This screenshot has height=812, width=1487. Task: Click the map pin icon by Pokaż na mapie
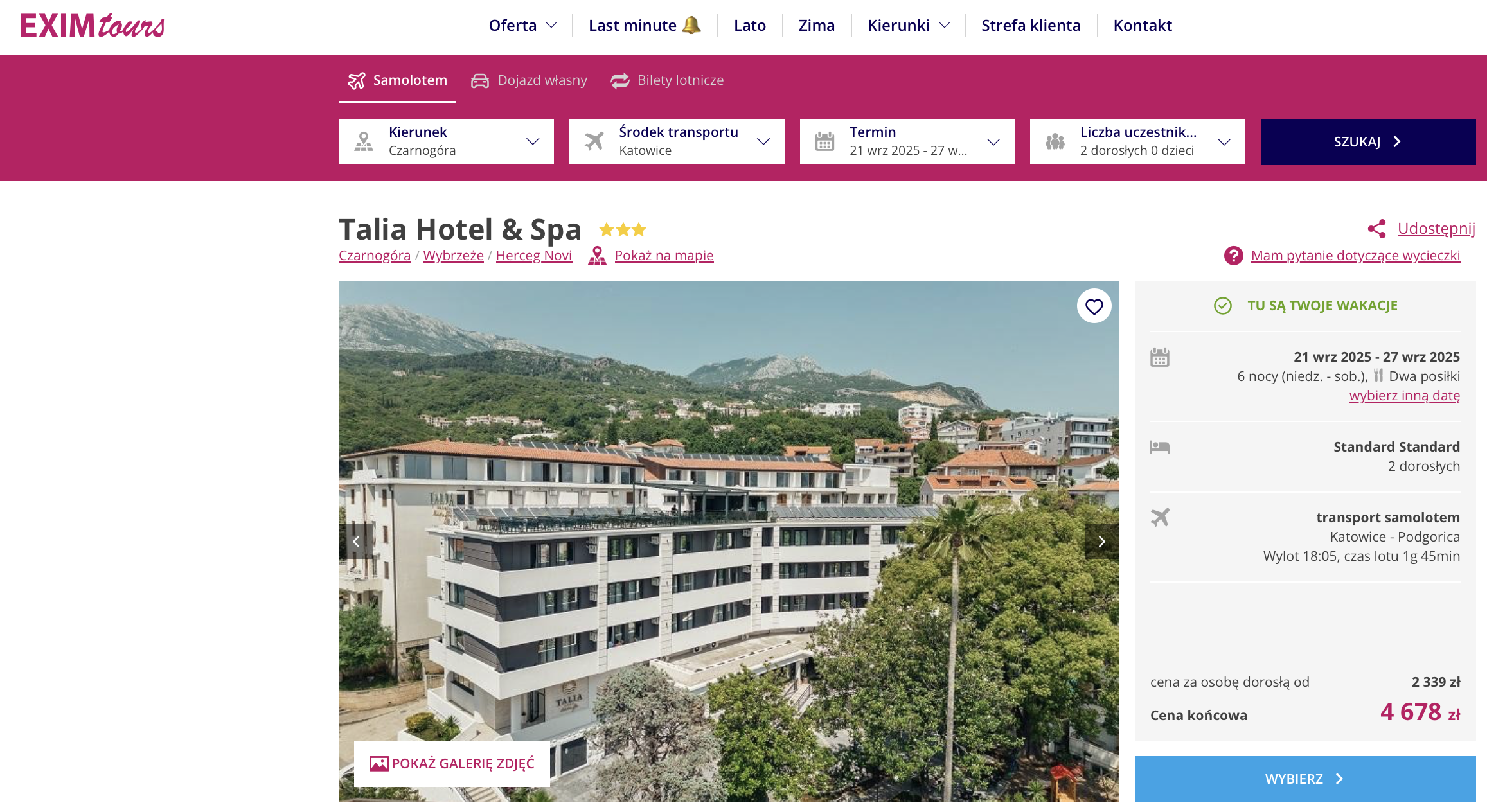[597, 256]
